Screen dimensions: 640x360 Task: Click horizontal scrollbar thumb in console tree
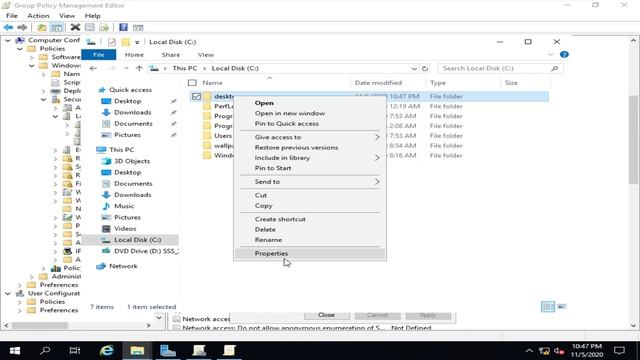click(x=40, y=326)
